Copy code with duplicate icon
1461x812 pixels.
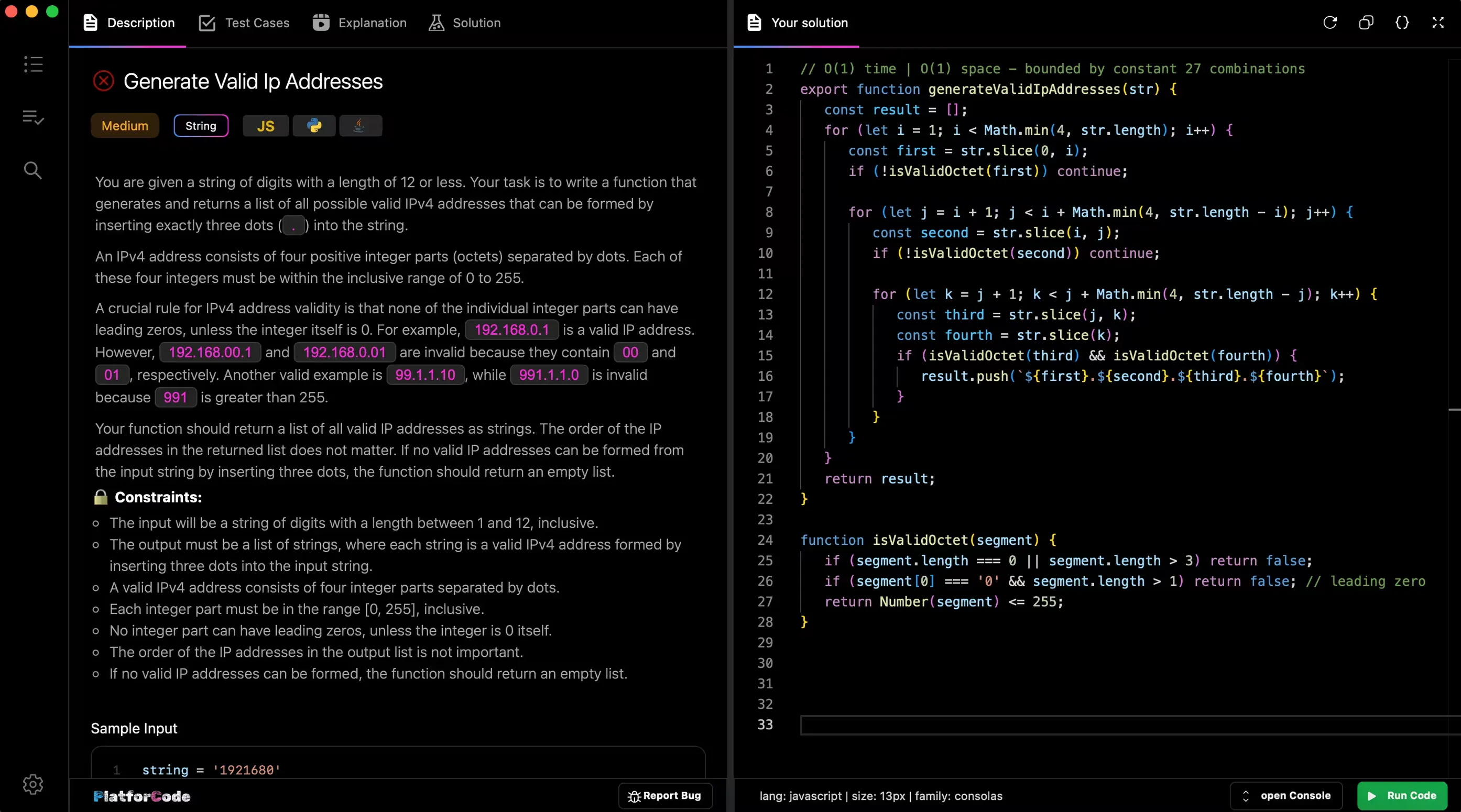click(1366, 23)
